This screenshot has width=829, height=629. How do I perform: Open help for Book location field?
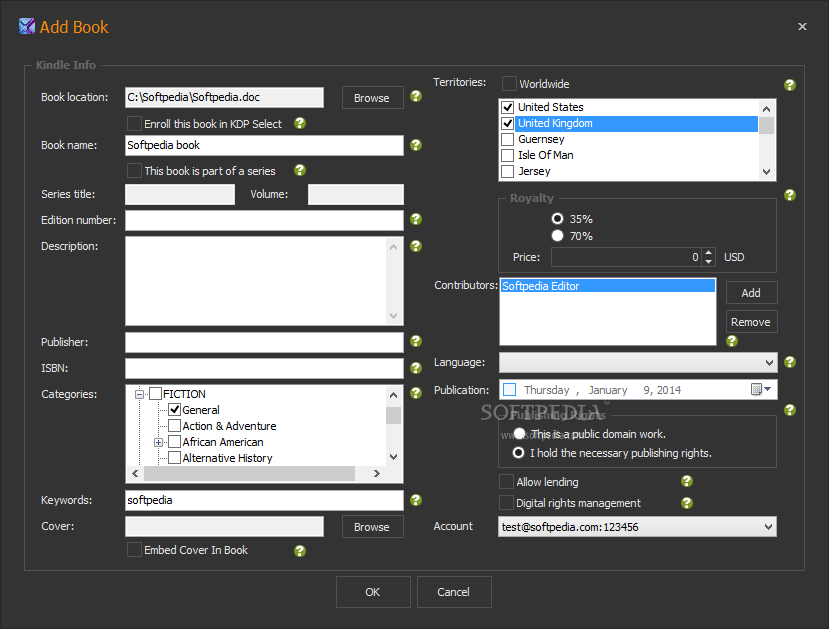pos(416,96)
